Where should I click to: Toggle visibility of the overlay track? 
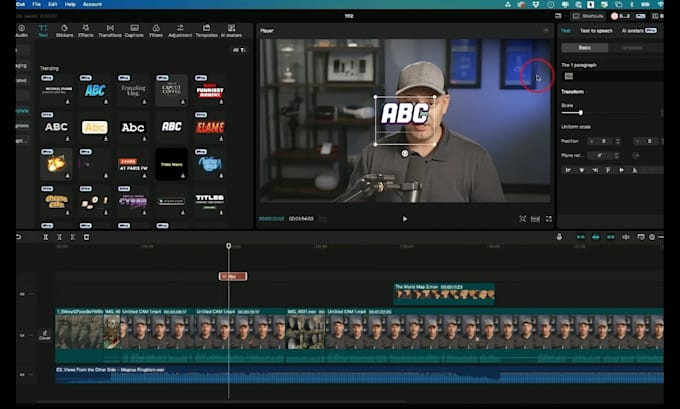click(x=22, y=294)
